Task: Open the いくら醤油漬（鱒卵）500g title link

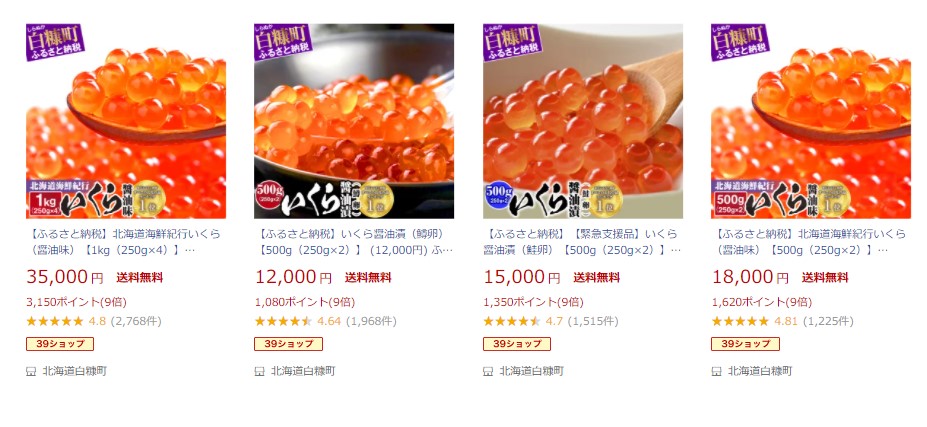Action: pos(354,242)
